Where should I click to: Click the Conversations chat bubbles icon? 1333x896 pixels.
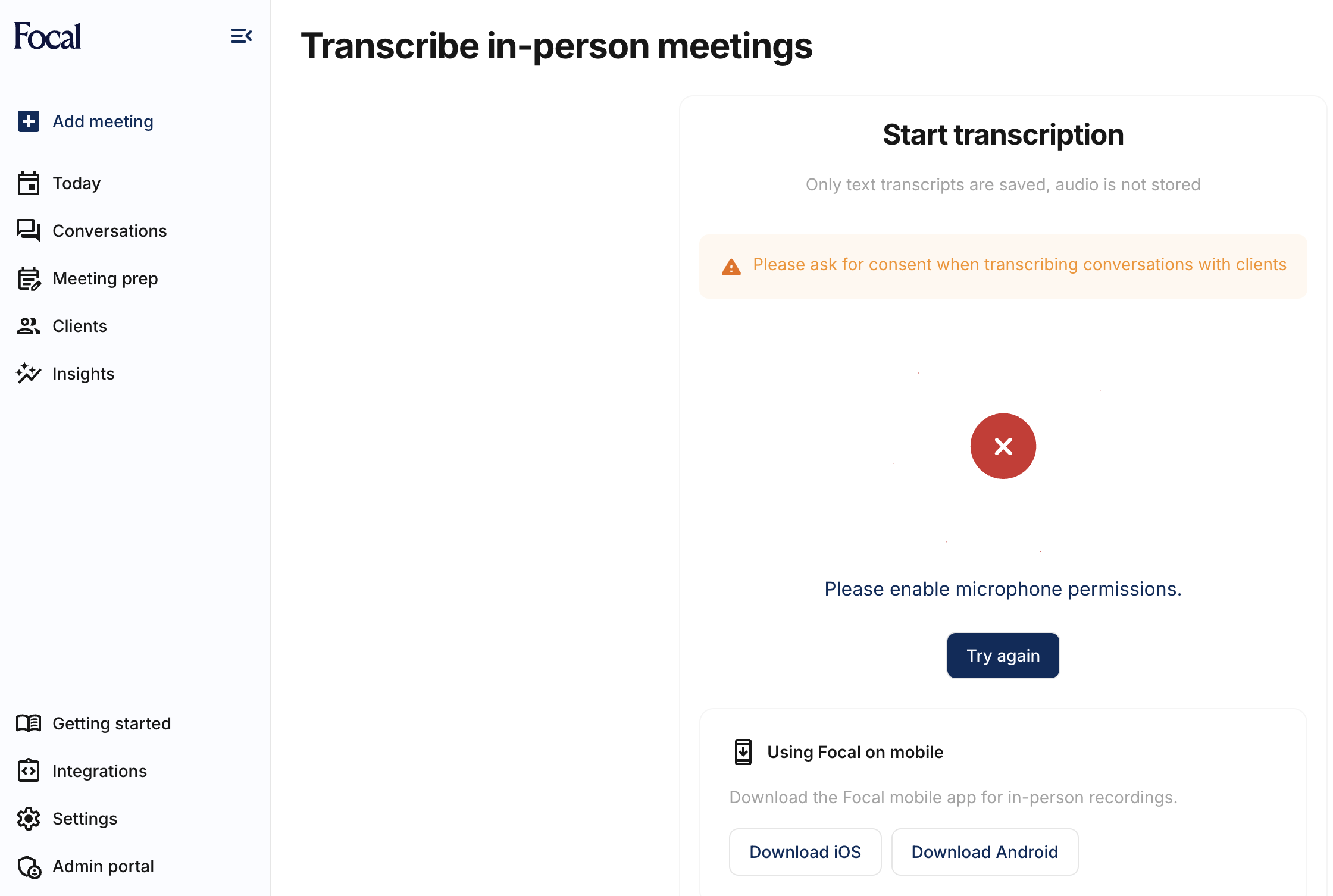pyautogui.click(x=29, y=231)
